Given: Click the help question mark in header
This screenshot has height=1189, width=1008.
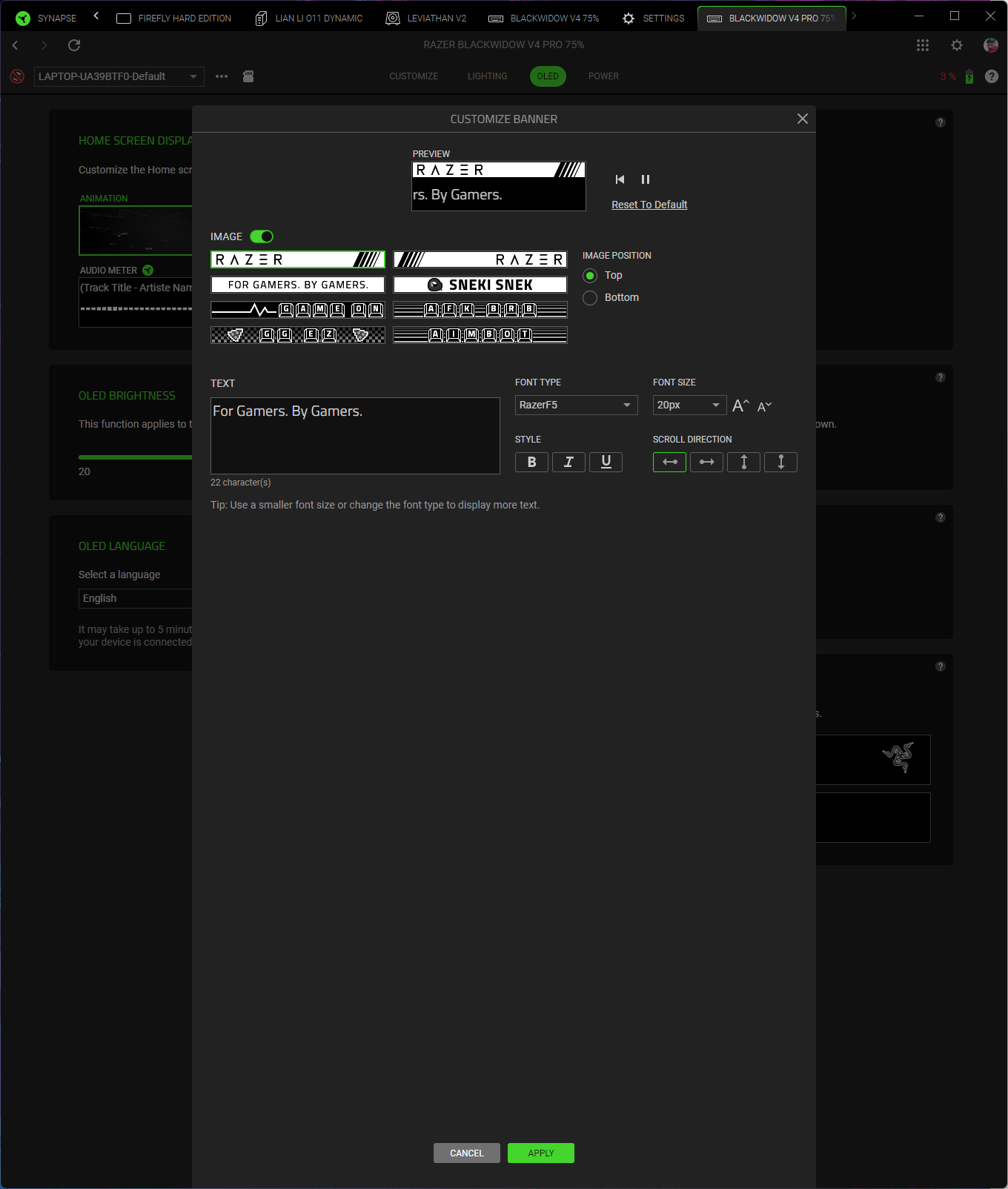Looking at the screenshot, I should click(992, 76).
